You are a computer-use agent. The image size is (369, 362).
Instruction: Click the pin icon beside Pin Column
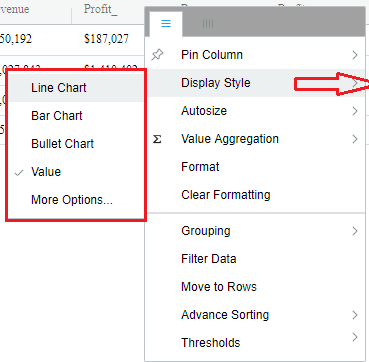(x=157, y=55)
